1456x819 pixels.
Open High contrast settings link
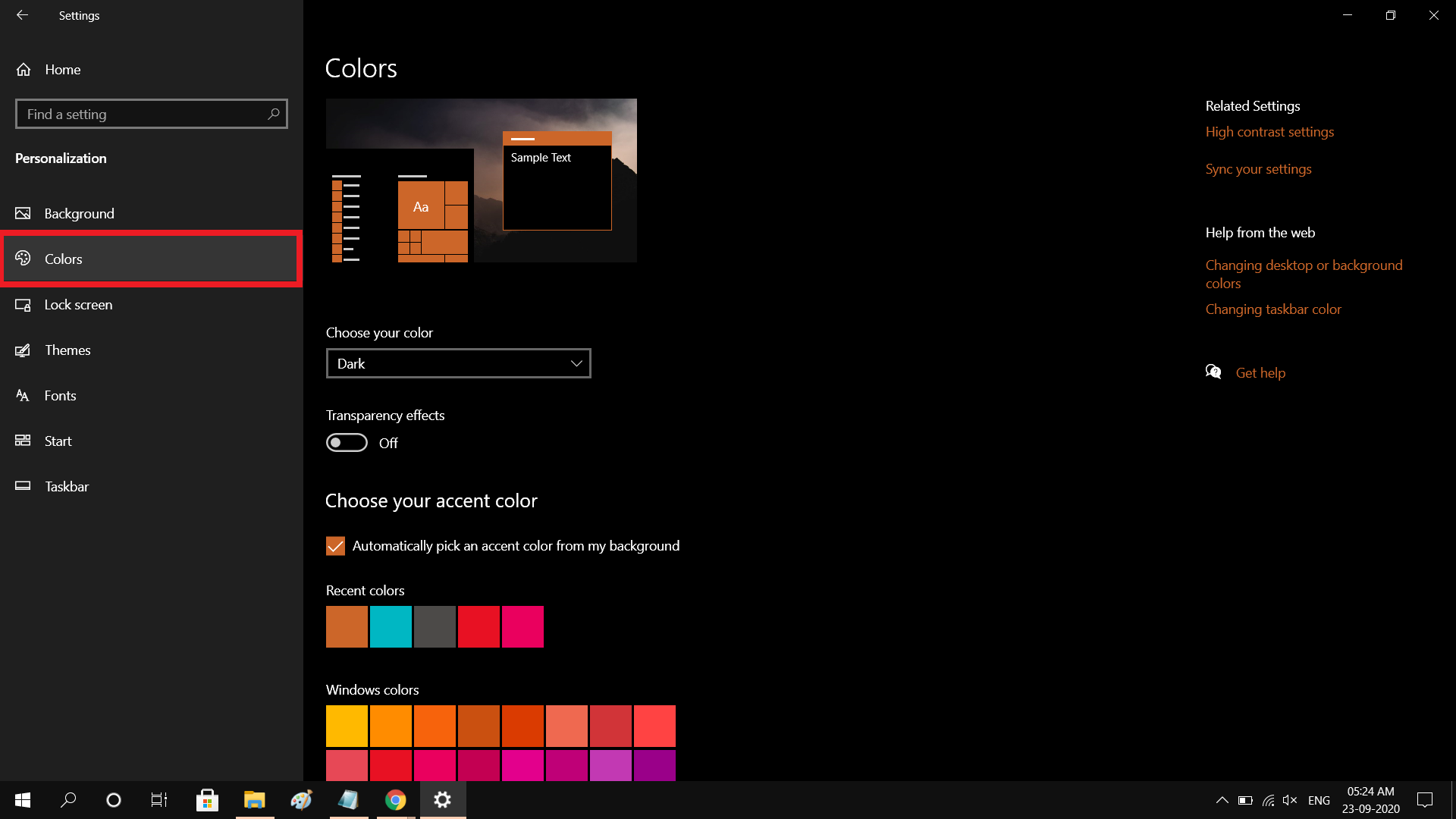(1269, 132)
